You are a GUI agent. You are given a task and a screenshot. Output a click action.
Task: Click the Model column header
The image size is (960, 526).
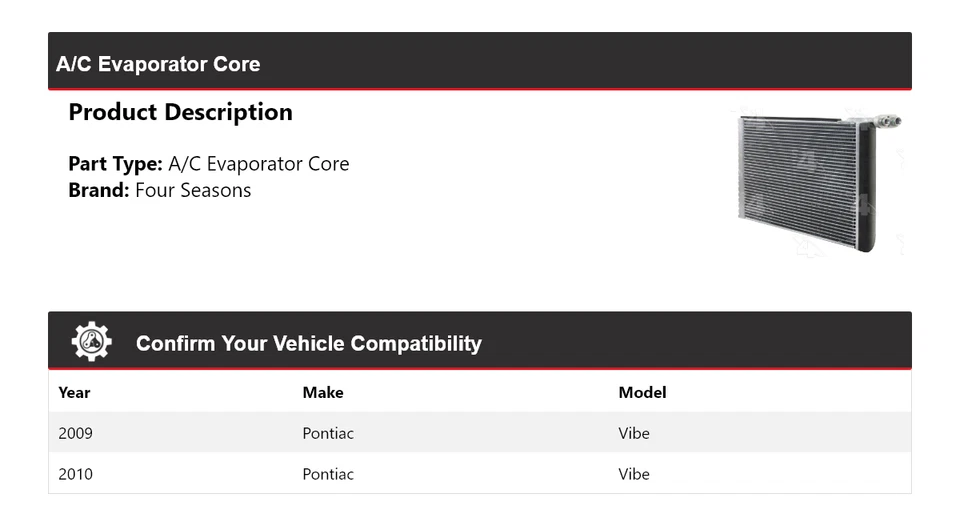point(642,392)
